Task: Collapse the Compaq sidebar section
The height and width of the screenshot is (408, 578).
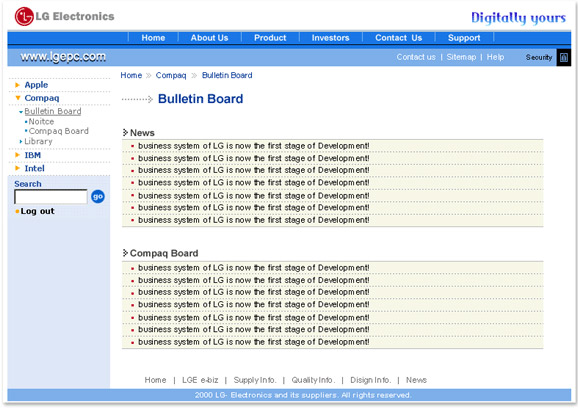Action: pos(18,98)
